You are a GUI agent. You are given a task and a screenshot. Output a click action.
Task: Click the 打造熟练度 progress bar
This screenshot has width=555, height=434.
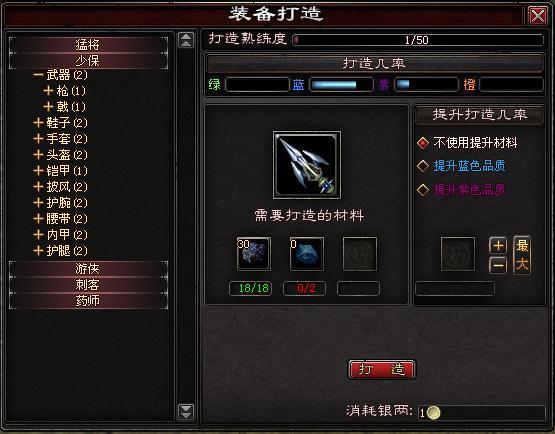coord(418,40)
